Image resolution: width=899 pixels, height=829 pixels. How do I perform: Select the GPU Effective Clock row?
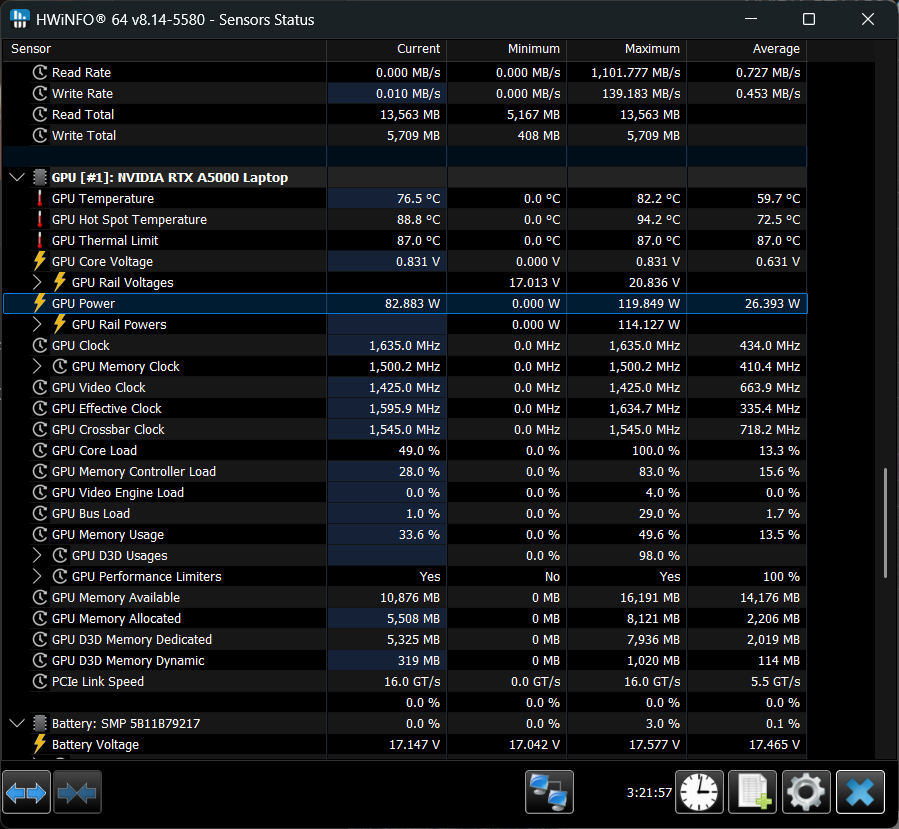pos(405,408)
